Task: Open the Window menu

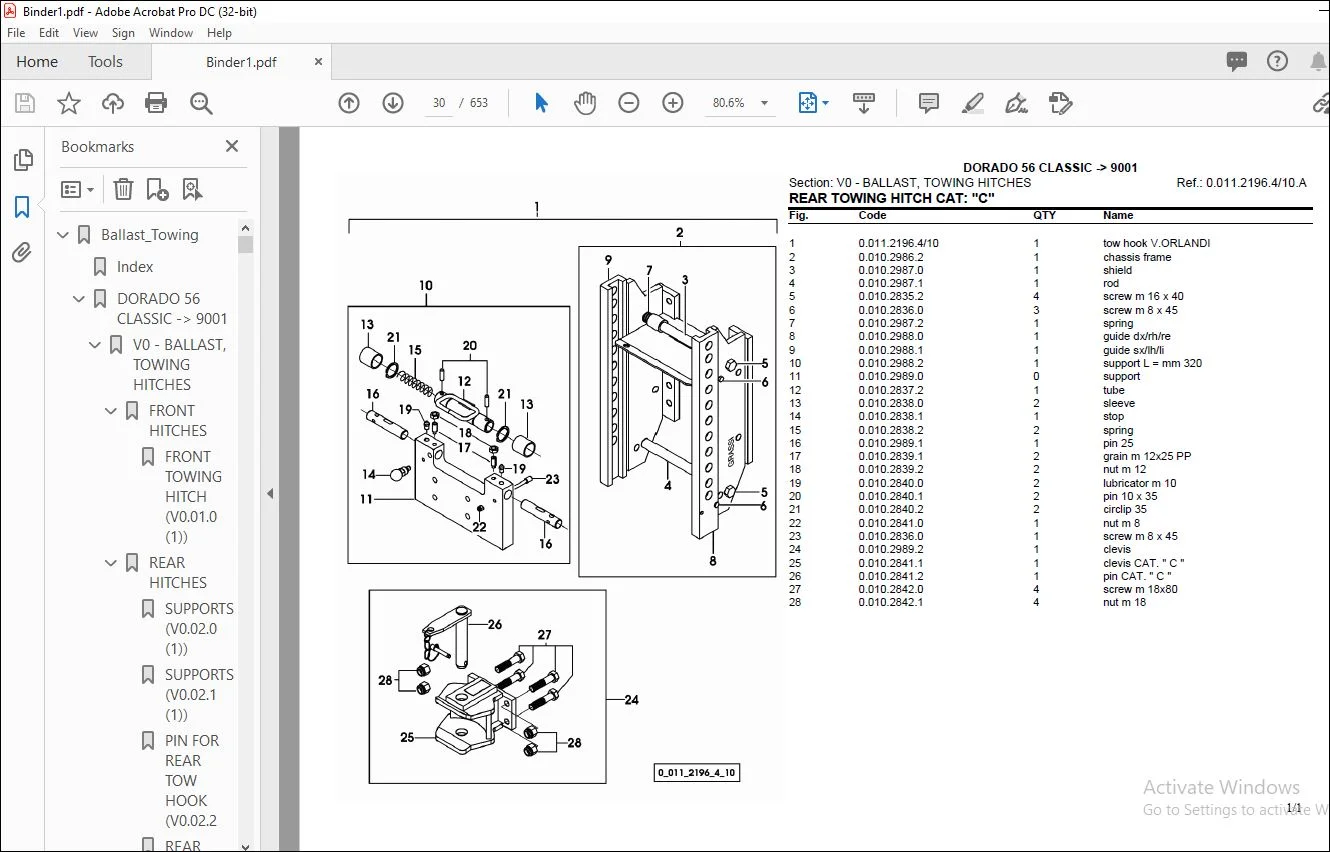Action: tap(171, 33)
